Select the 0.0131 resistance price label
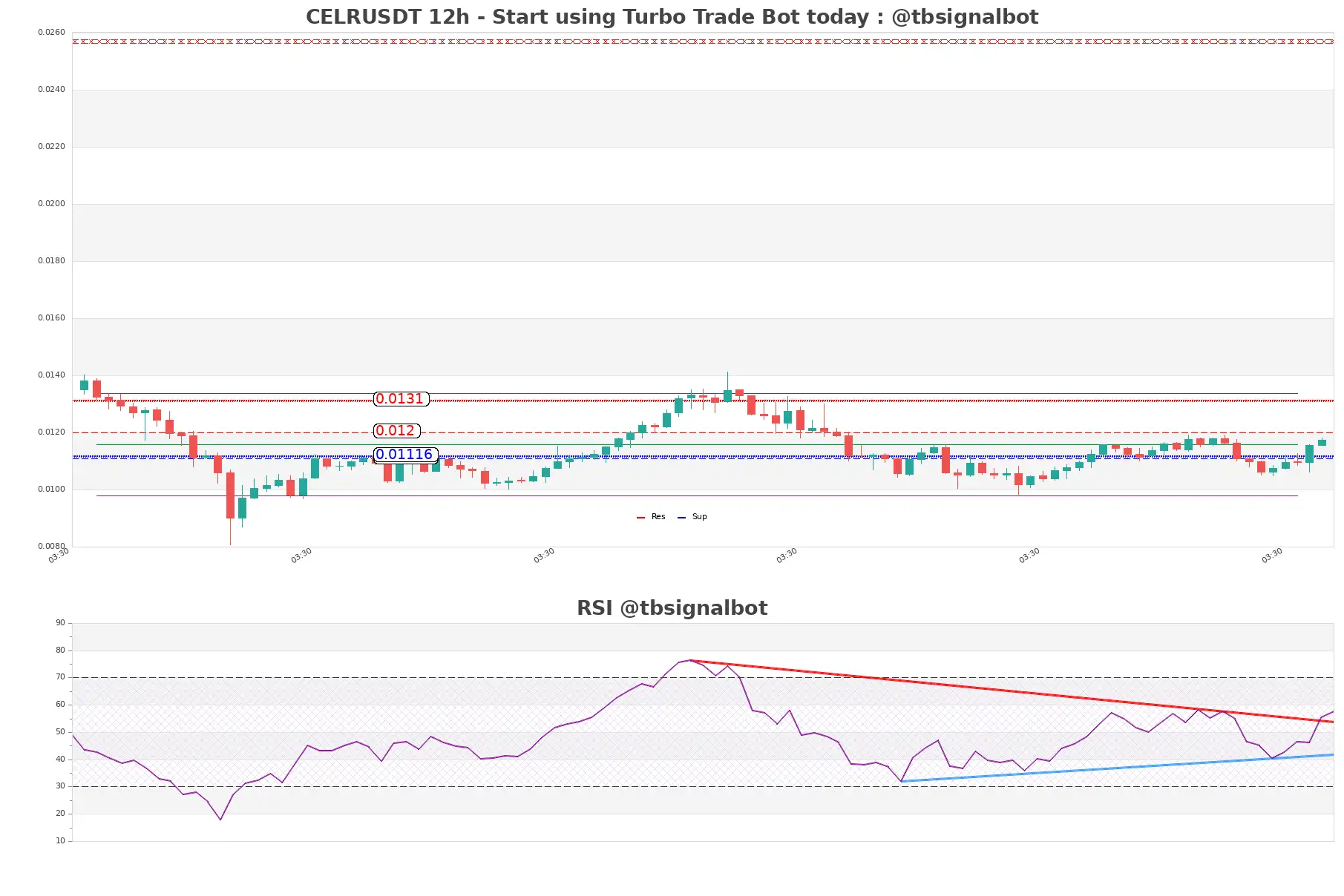Viewport: 1344px width, 896px height. 401,399
